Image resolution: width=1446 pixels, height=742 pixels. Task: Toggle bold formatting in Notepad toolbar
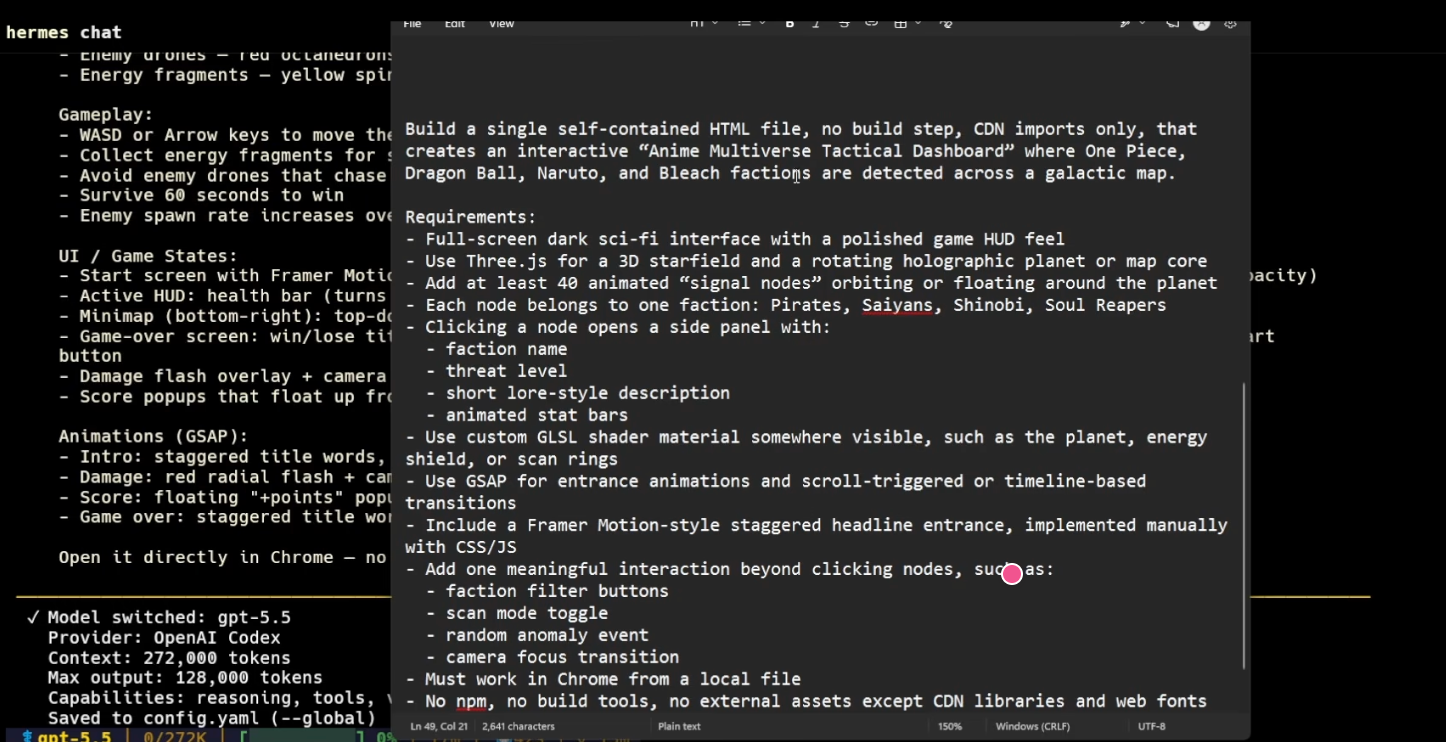click(790, 24)
